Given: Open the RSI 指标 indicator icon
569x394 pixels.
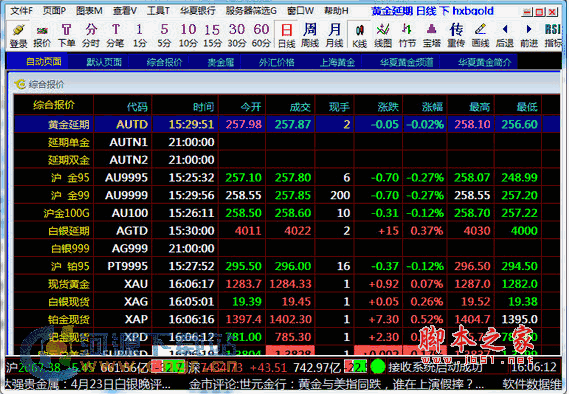Looking at the screenshot, I should tap(553, 36).
